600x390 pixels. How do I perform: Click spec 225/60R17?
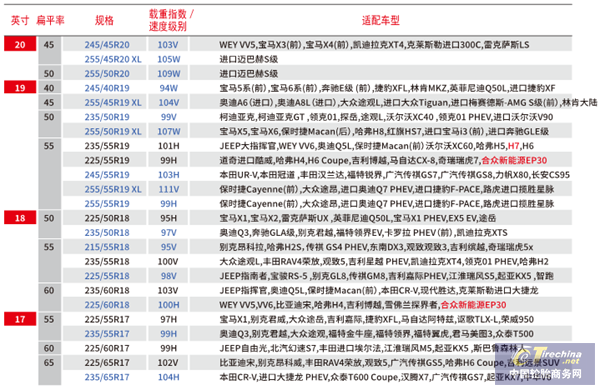[x=107, y=348]
